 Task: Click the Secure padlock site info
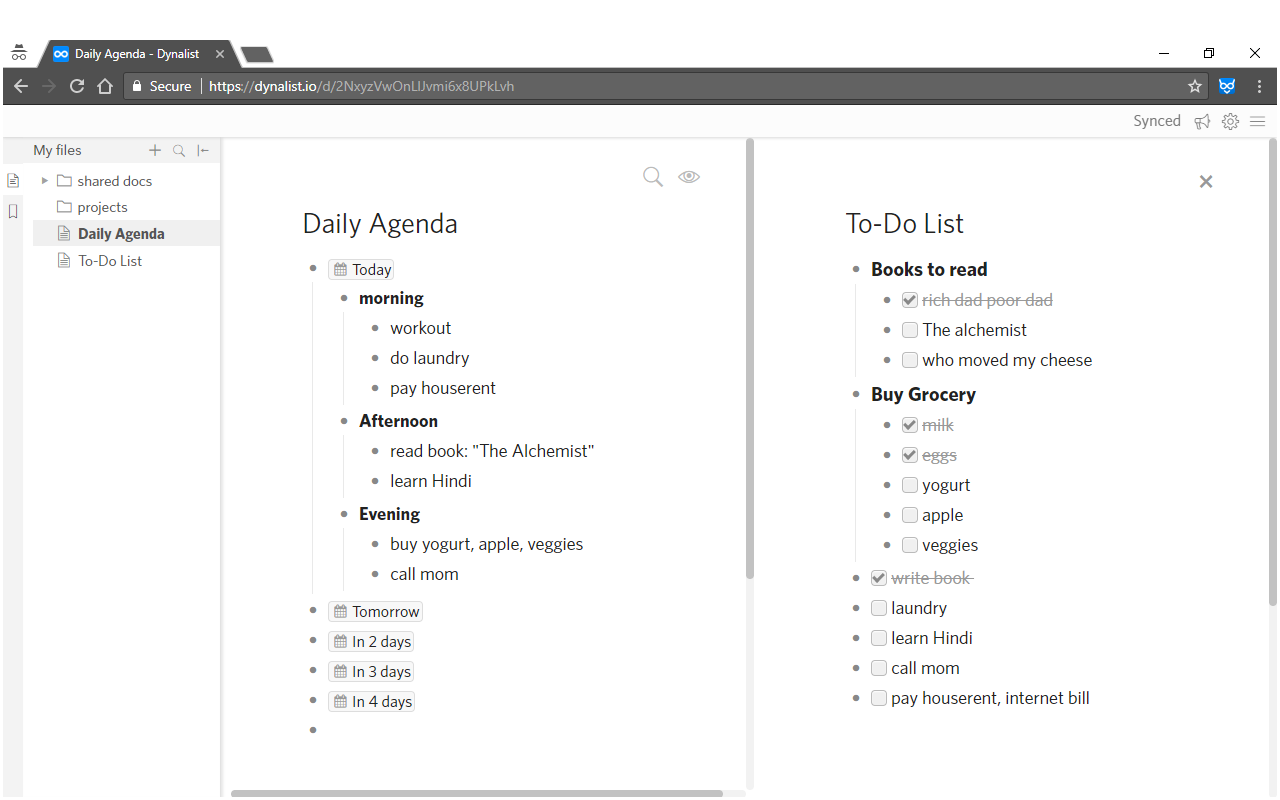[161, 86]
